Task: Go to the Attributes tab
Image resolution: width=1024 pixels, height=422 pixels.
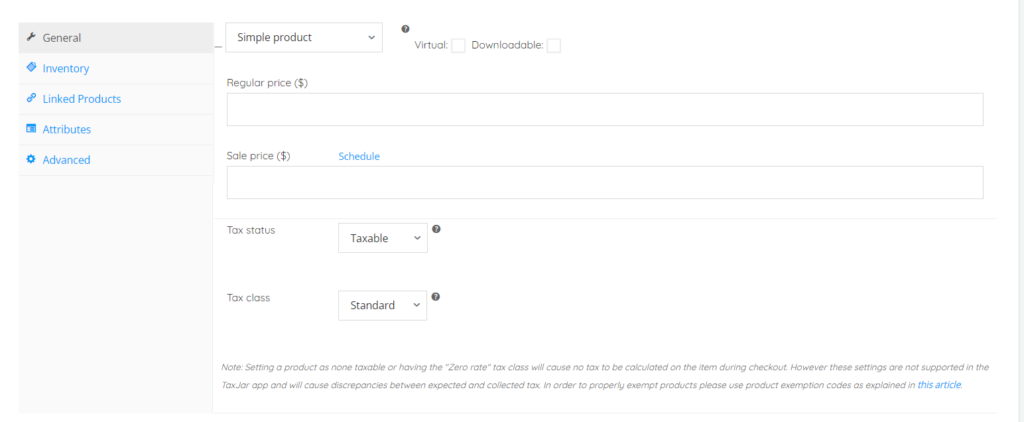Action: [67, 129]
